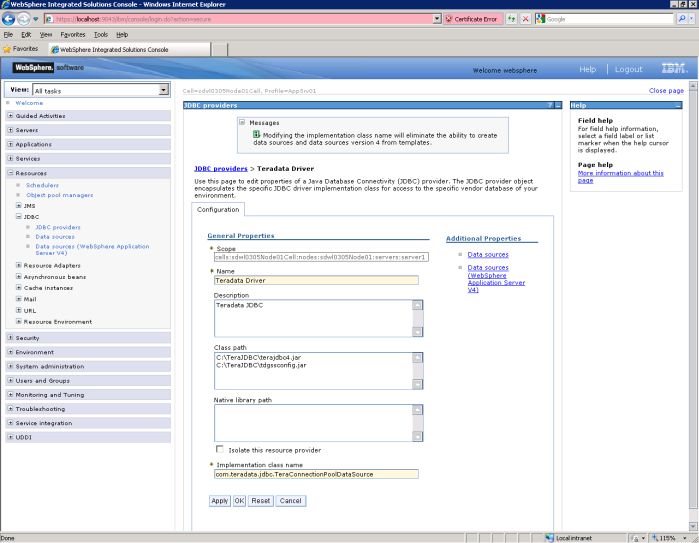The image size is (699, 543).
Task: Open the View menu
Action: (46, 34)
